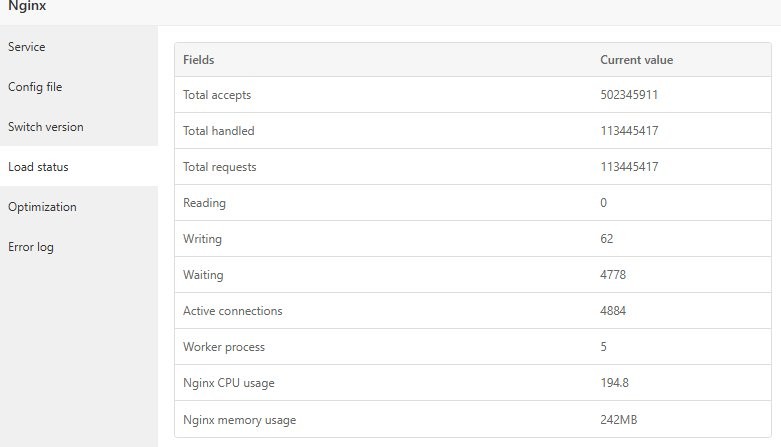Viewport: 781px width, 447px height.
Task: Open the Optimization tab
Action: coord(42,207)
